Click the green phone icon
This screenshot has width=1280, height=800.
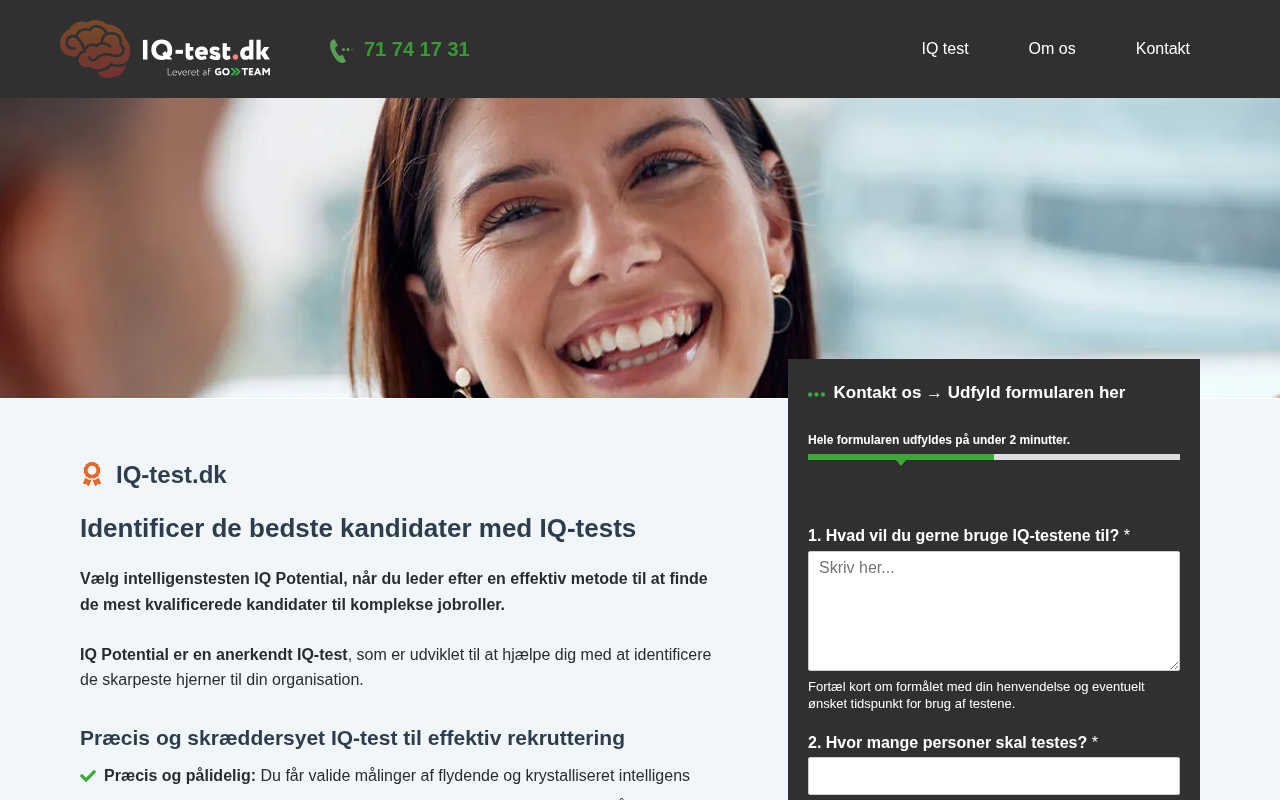[x=341, y=50]
